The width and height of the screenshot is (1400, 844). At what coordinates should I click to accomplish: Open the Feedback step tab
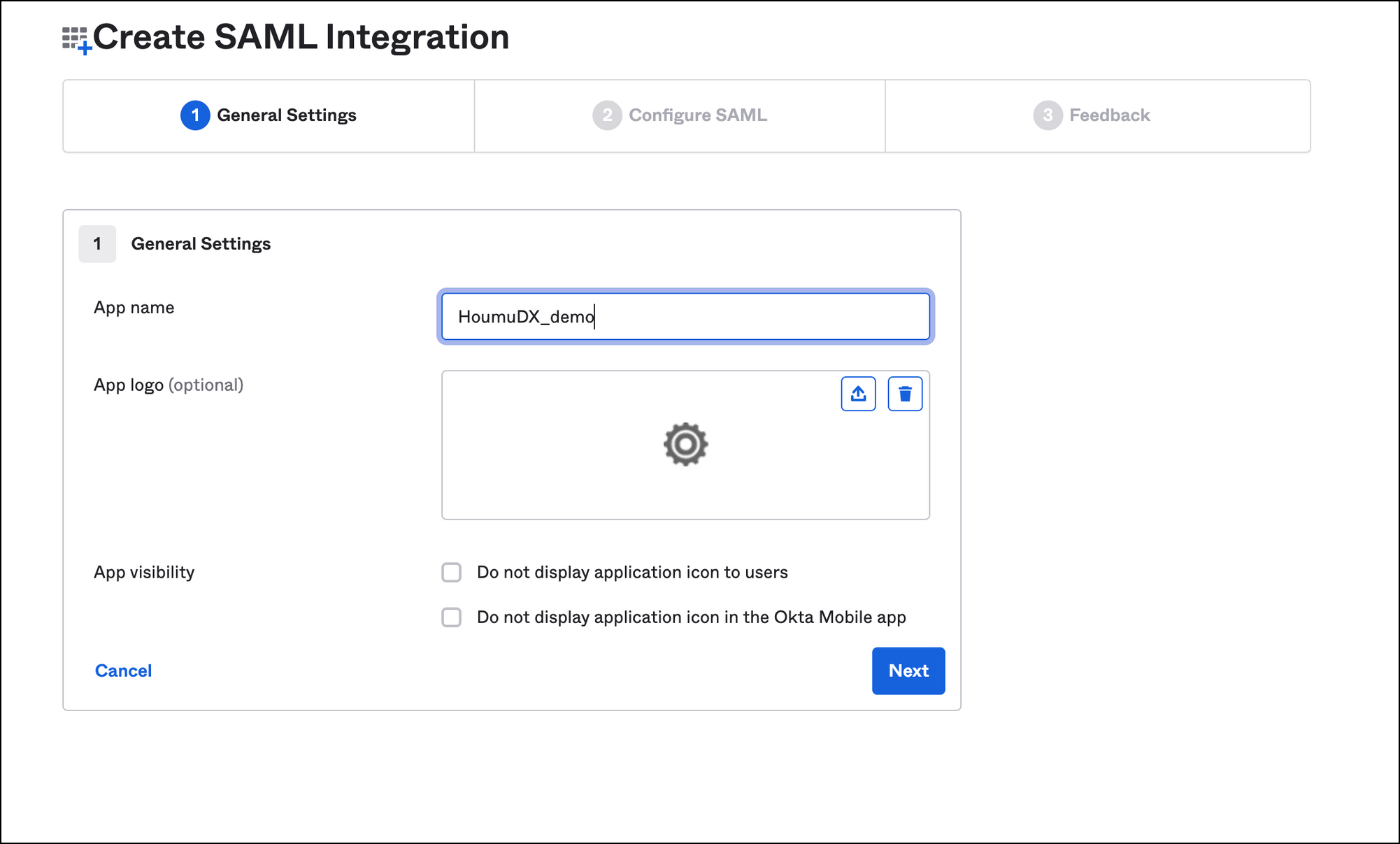point(1098,115)
